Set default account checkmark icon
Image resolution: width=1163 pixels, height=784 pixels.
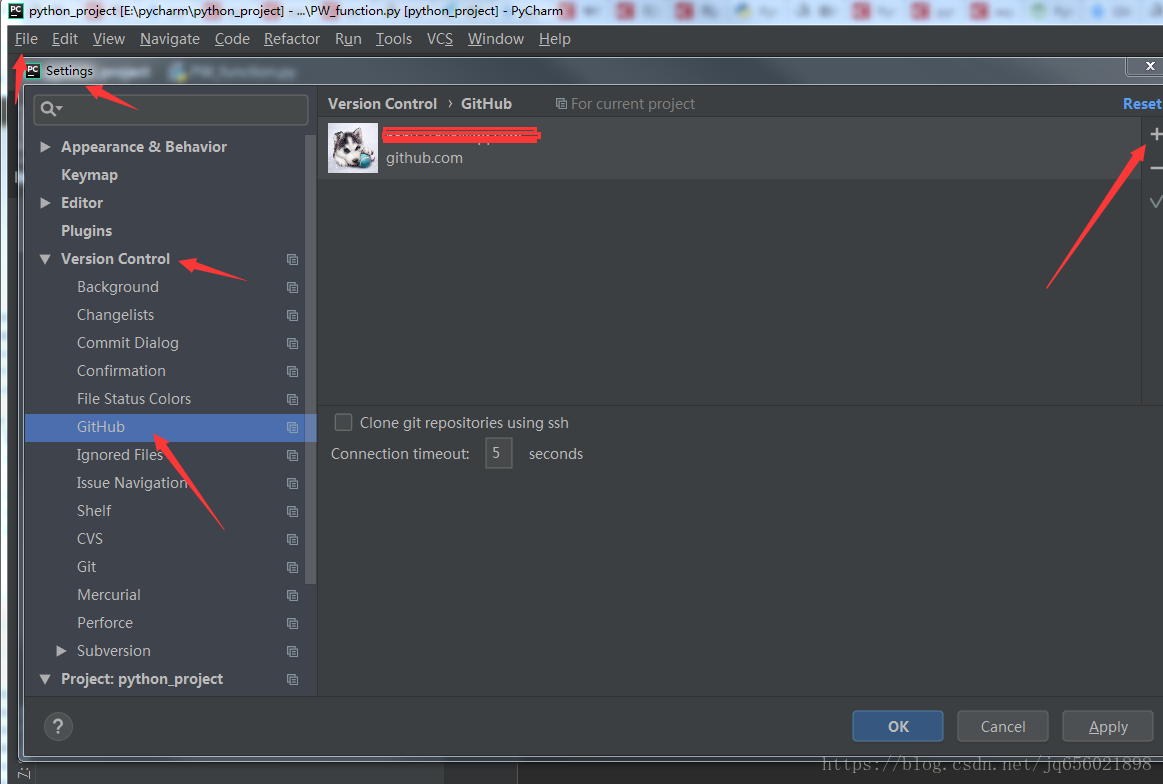tap(1156, 202)
